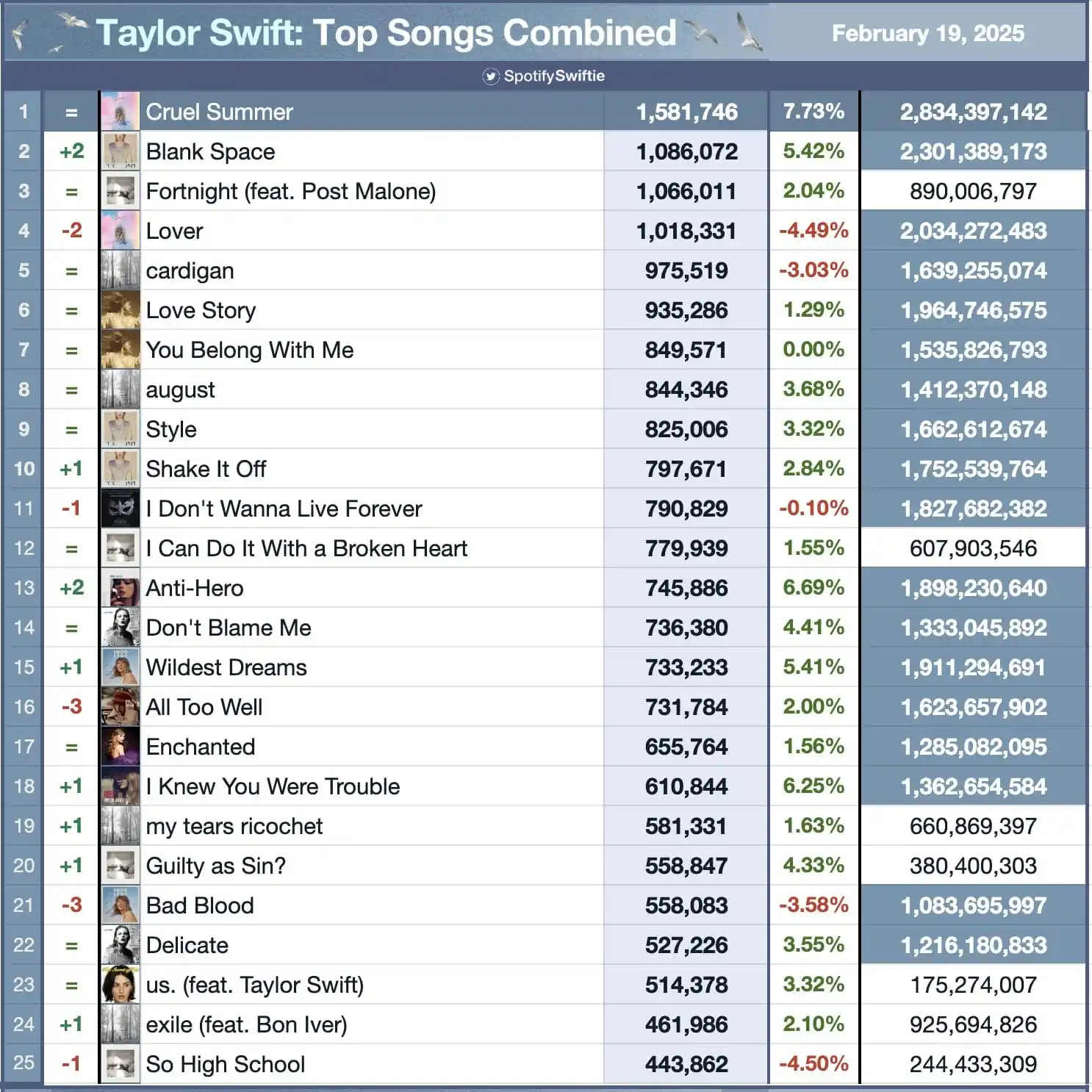Click the rank change '+2' for Blank Space
Viewport: 1092px width, 1092px height.
[71, 151]
